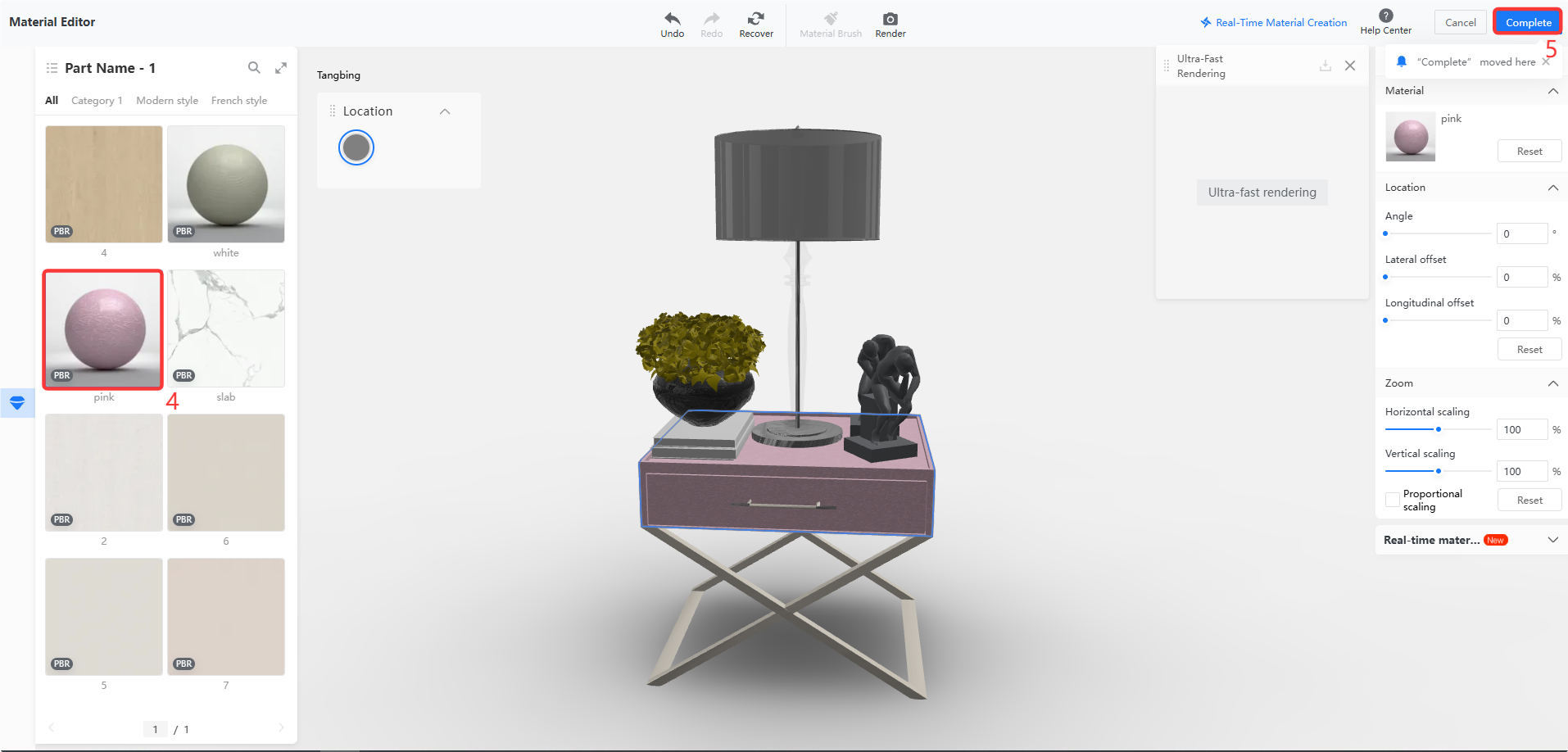Reset the Zoom scaling values
Image resolution: width=1568 pixels, height=752 pixels.
point(1529,501)
